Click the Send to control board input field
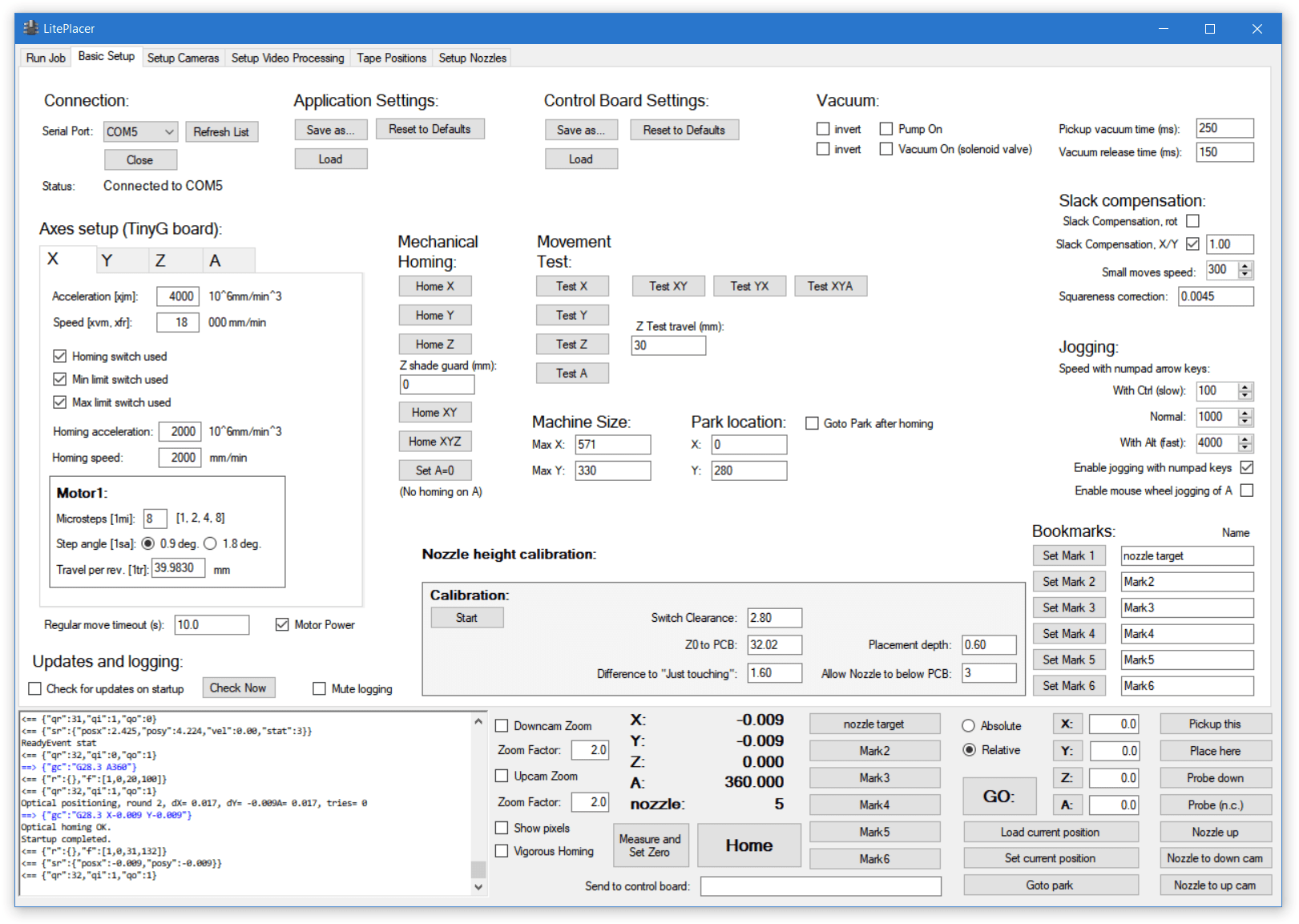 tap(821, 886)
